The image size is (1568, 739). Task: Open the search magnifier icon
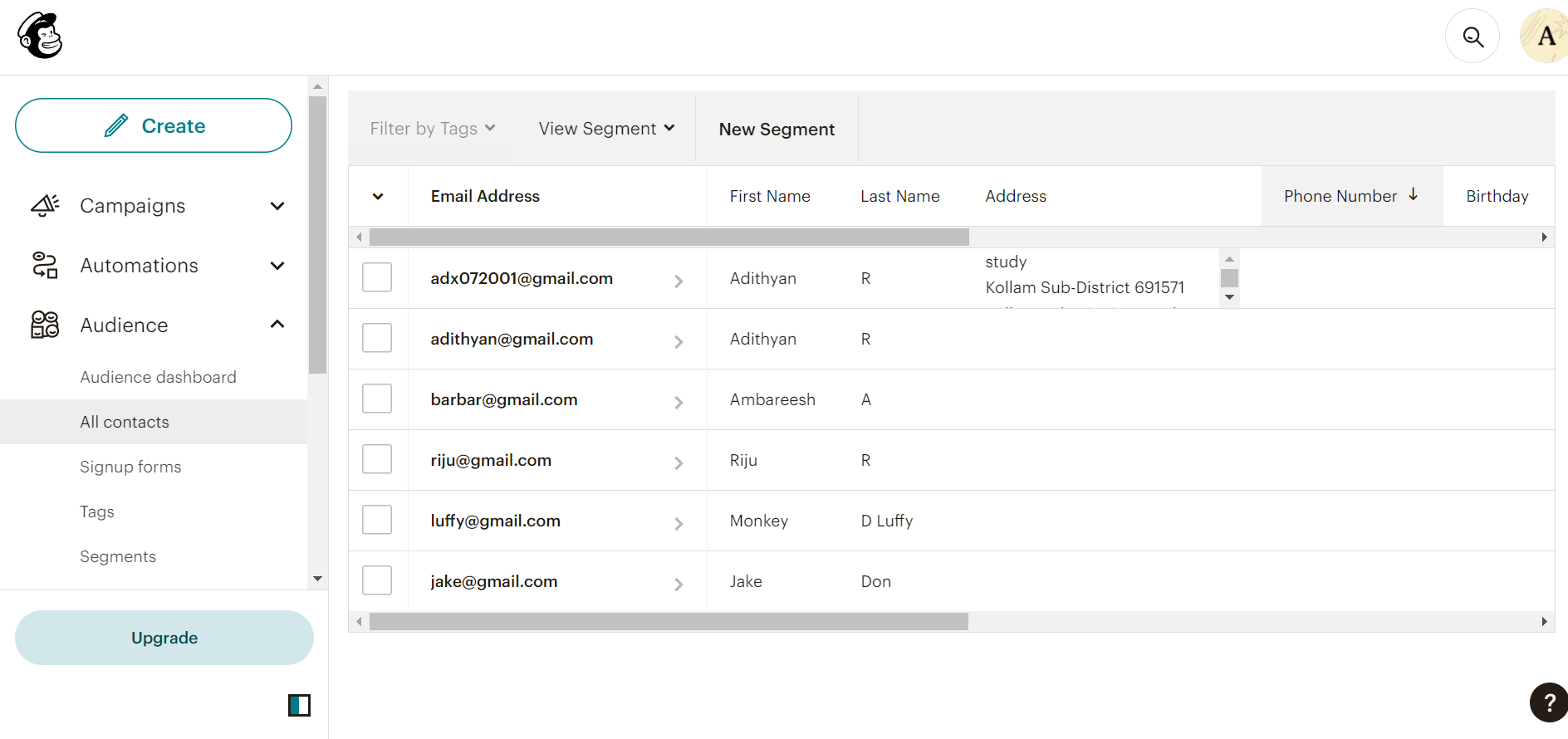coord(1472,37)
